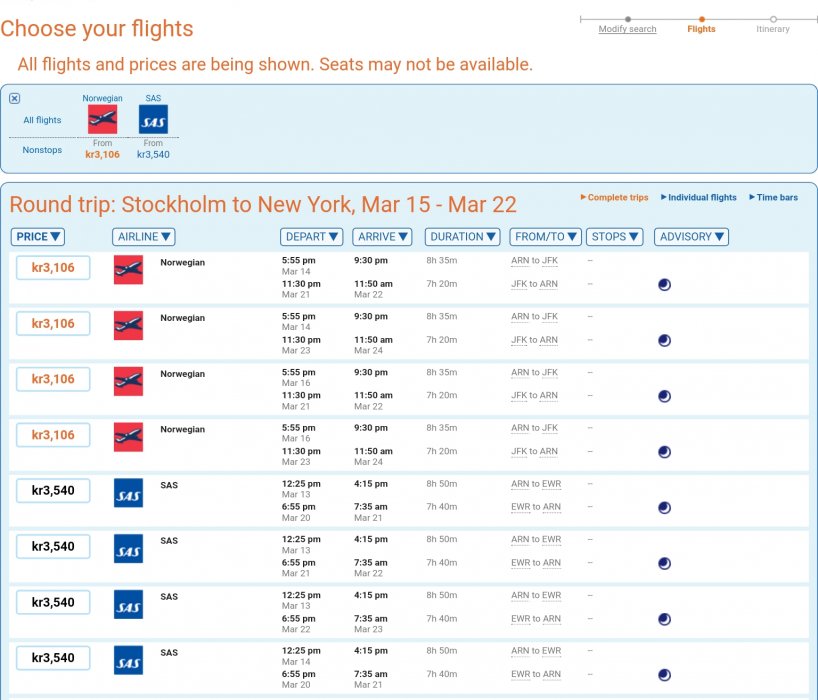Click the Modify search link
Screen dimensions: 818x700
point(627,29)
